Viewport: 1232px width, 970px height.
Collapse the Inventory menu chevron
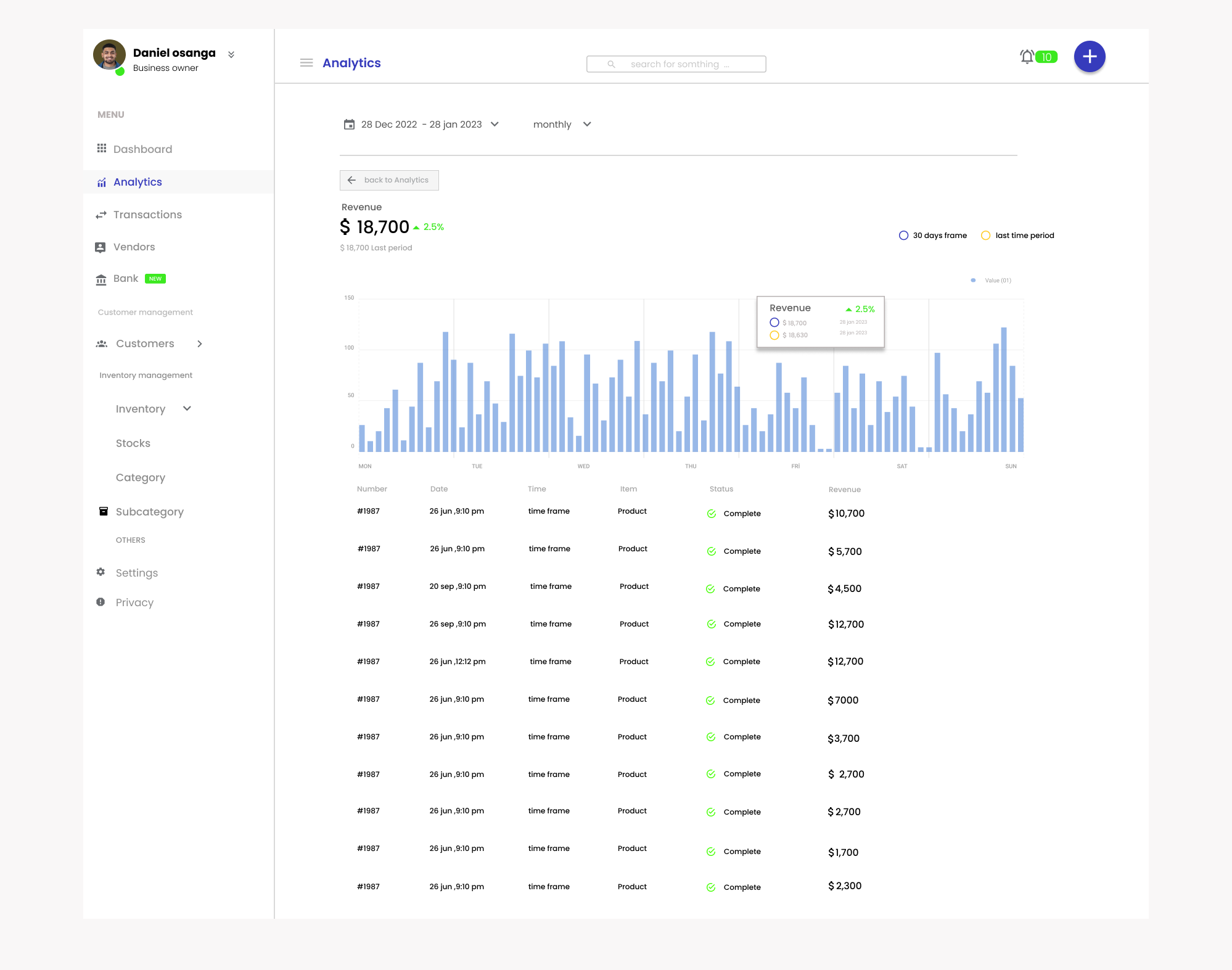tap(187, 408)
